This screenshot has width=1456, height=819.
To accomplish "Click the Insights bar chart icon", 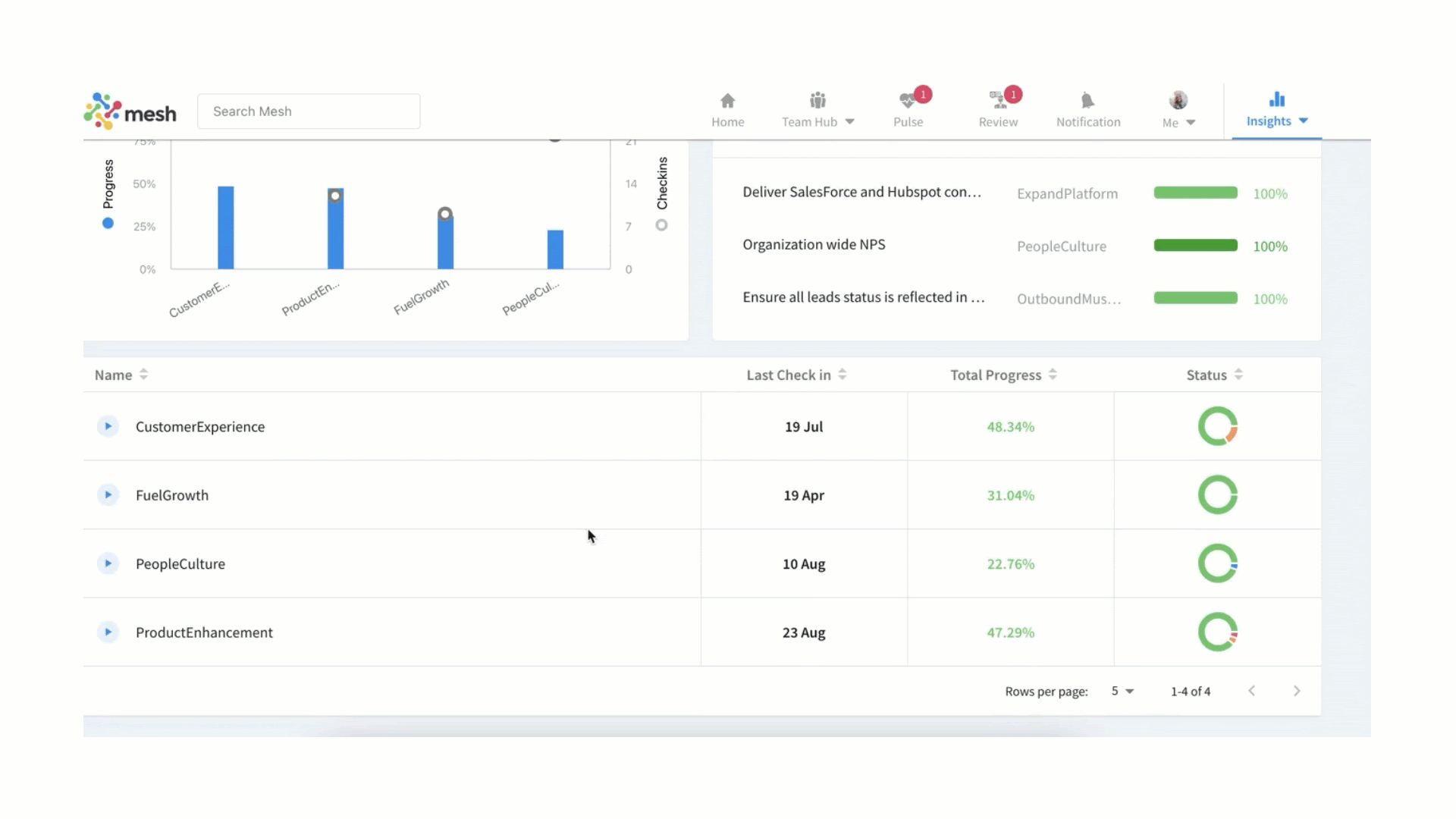I will click(x=1277, y=99).
